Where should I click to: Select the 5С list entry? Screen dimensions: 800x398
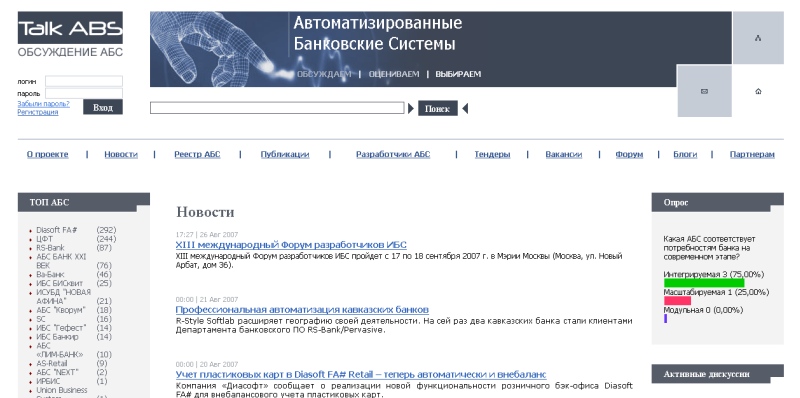pyautogui.click(x=41, y=319)
